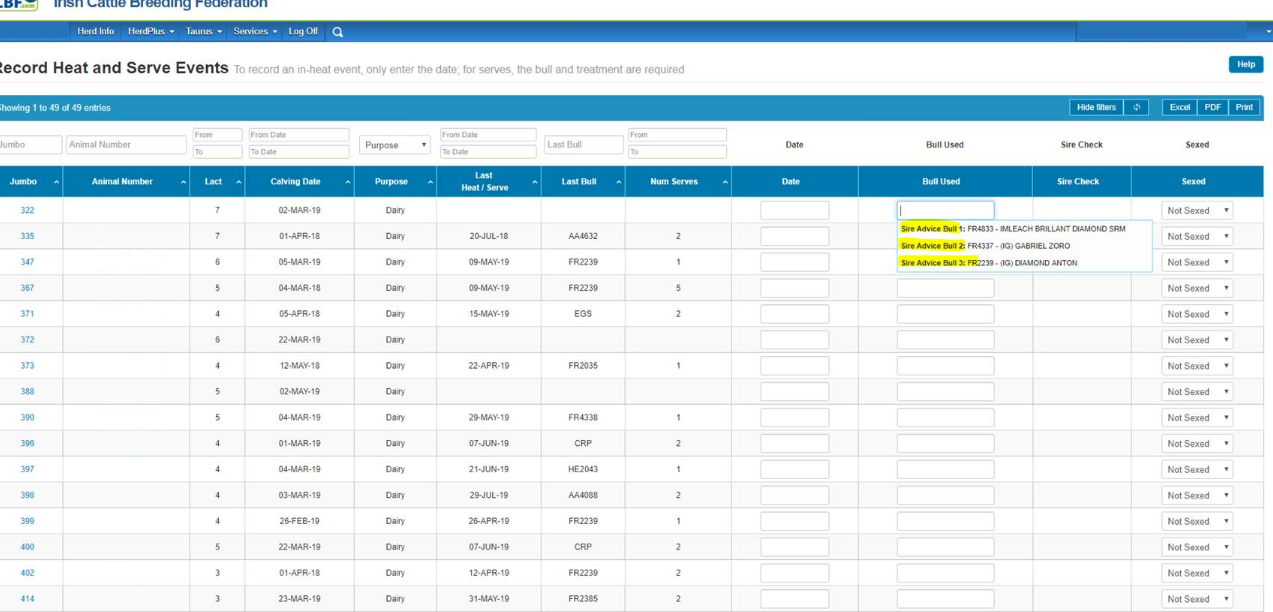This screenshot has width=1273, height=612.
Task: Open cow 347 Jumbo link
Action: [x=27, y=262]
